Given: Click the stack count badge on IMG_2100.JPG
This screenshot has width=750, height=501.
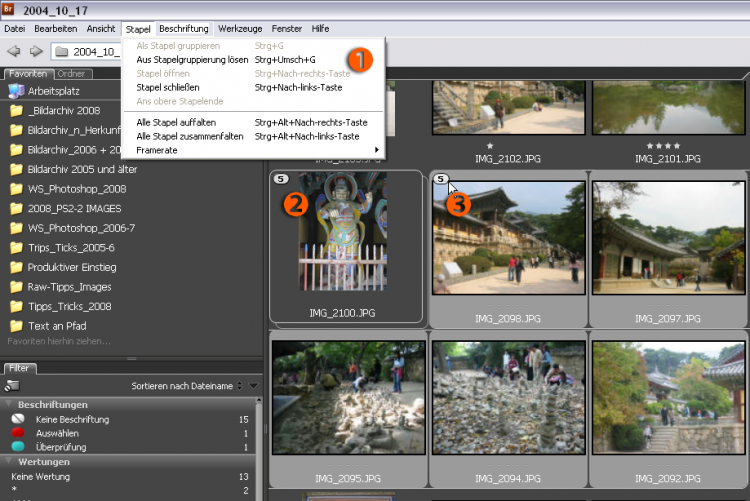Looking at the screenshot, I should coord(279,179).
